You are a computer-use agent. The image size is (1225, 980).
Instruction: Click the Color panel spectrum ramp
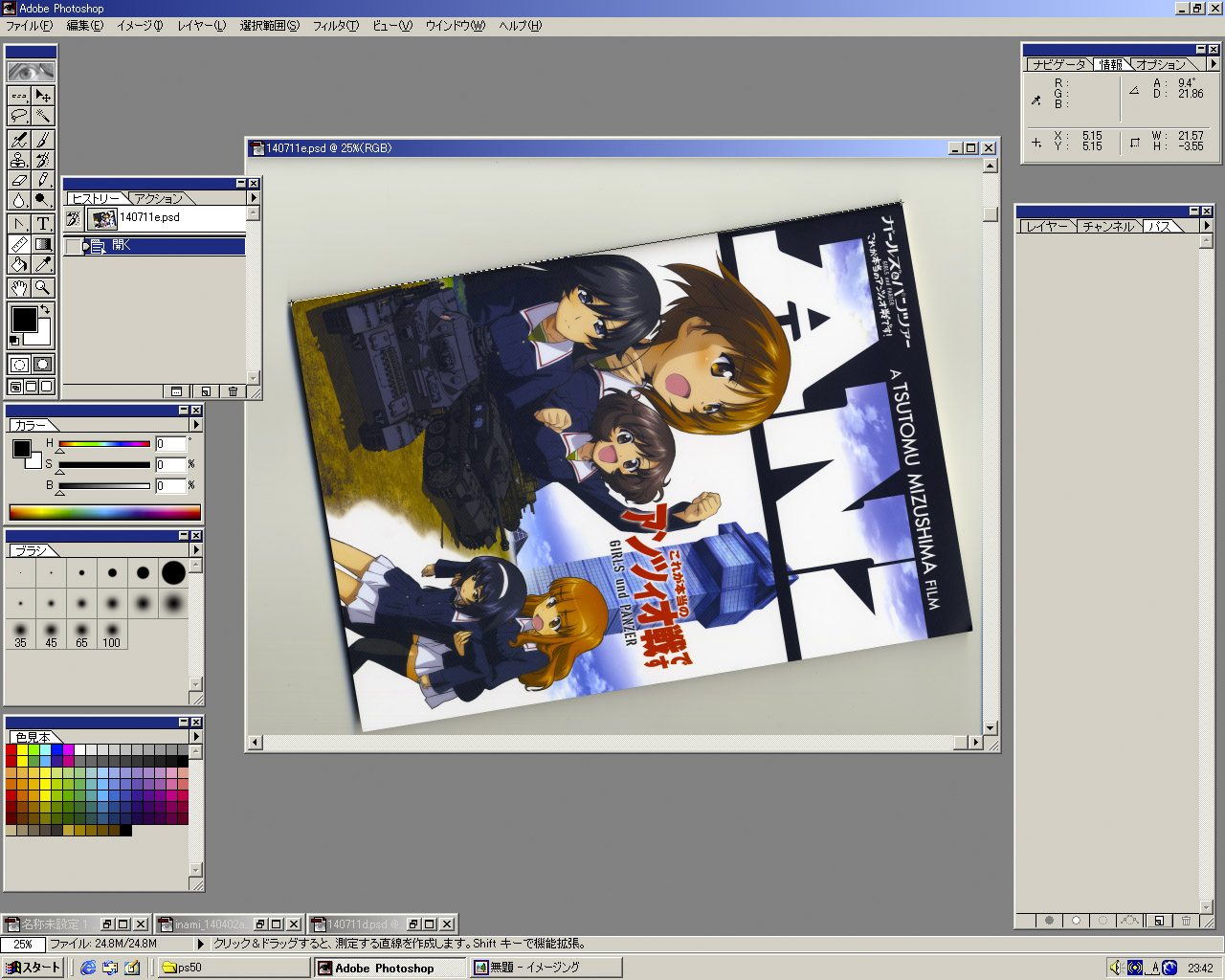(x=104, y=512)
